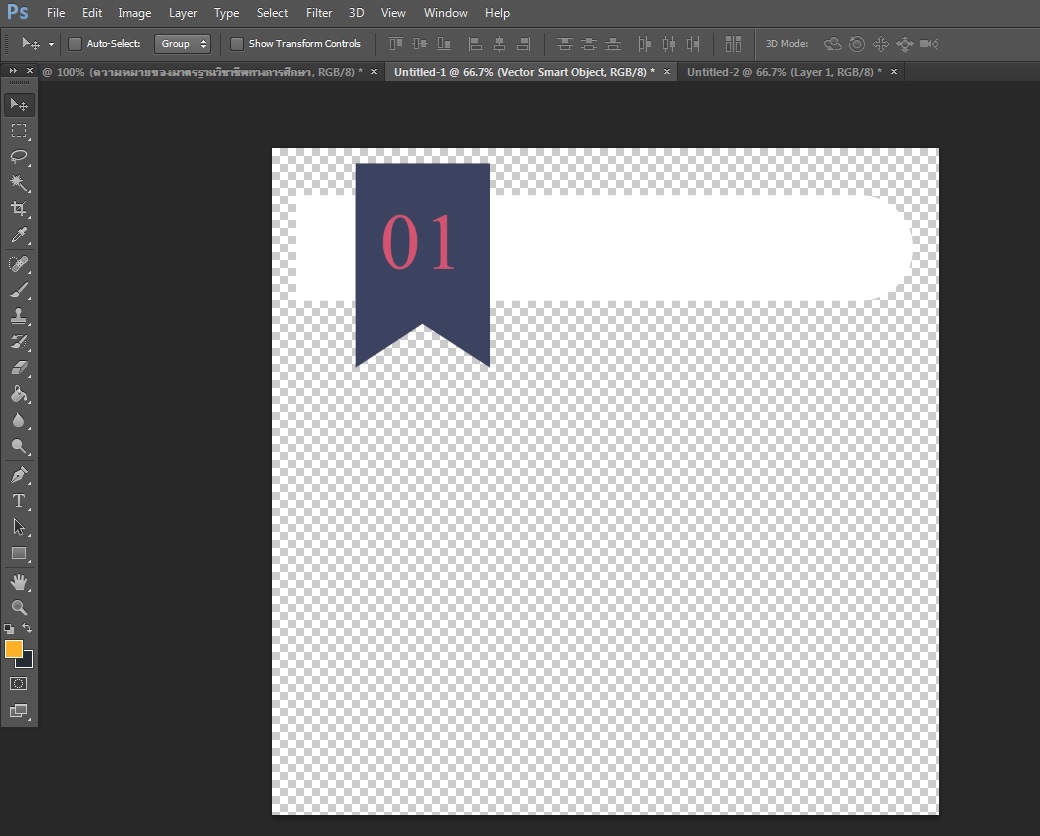Select the Hand tool
This screenshot has width=1040, height=836.
tap(18, 581)
